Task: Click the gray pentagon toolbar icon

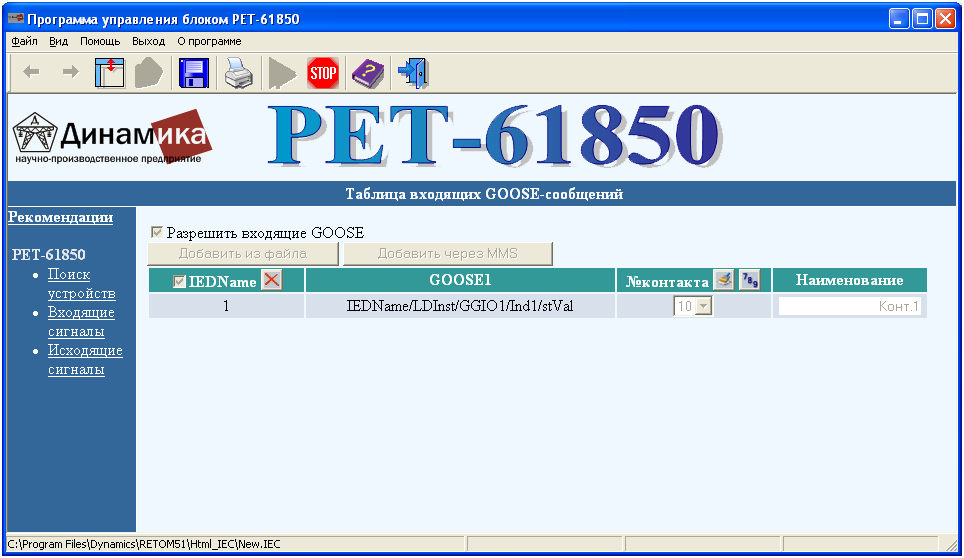Action: click(x=149, y=73)
